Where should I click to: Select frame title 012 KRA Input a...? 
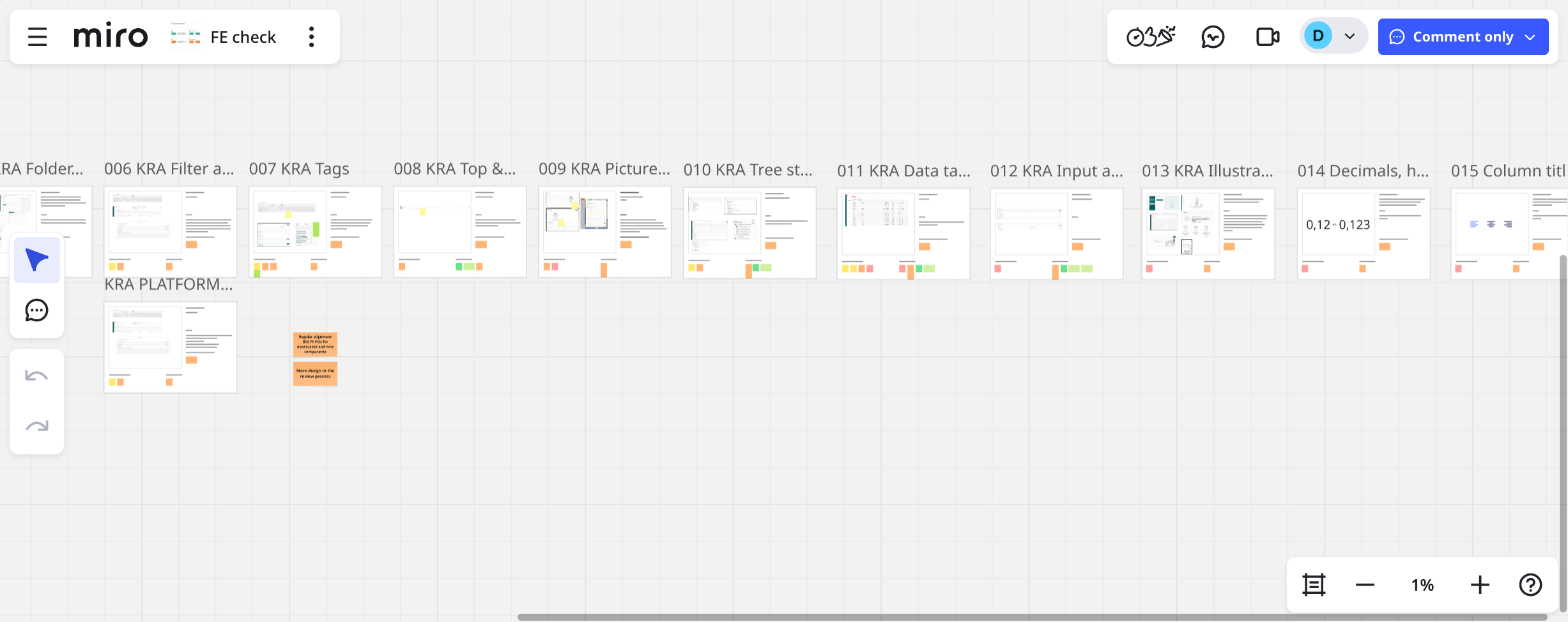click(1056, 171)
